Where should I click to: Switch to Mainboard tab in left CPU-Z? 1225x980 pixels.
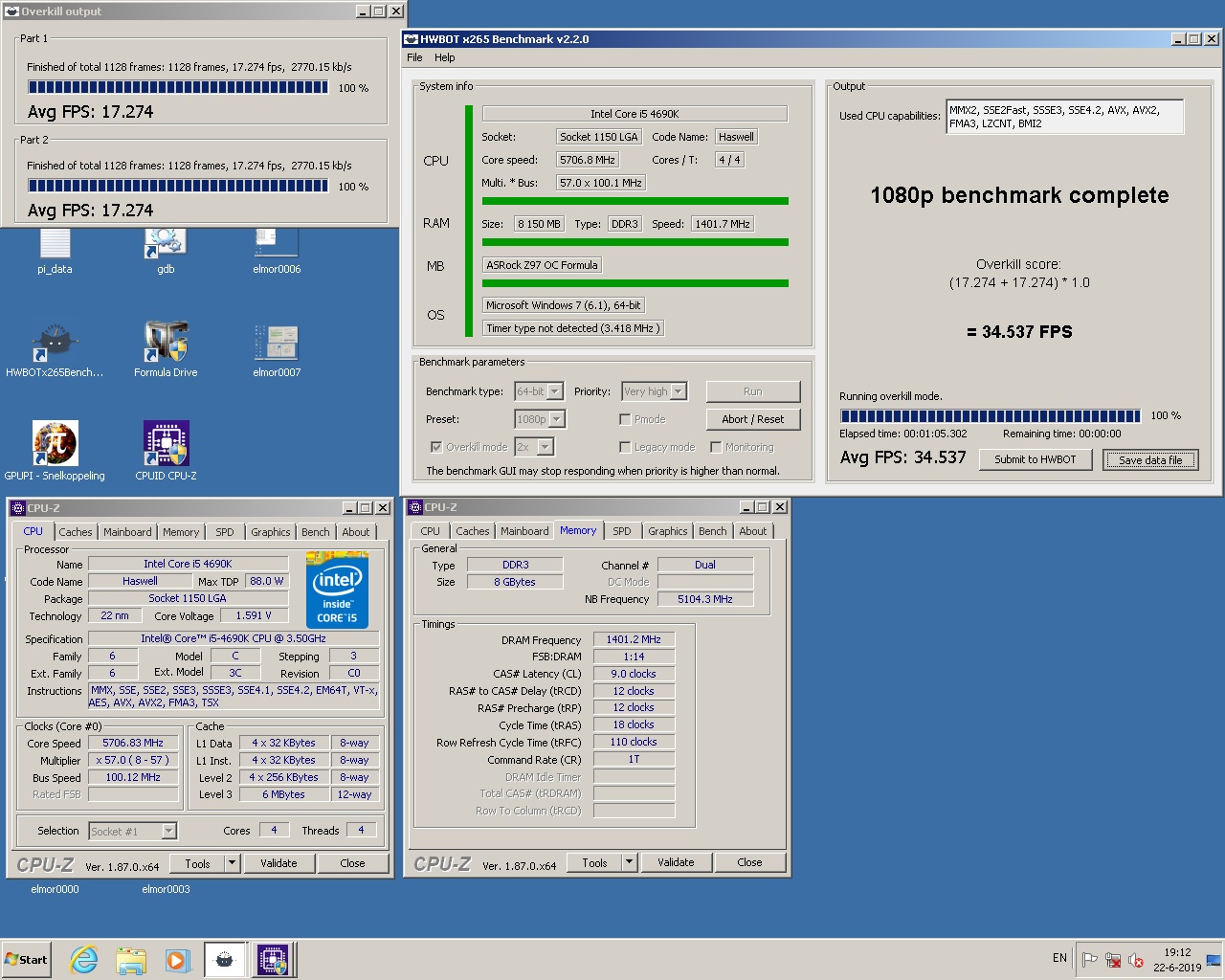127,532
